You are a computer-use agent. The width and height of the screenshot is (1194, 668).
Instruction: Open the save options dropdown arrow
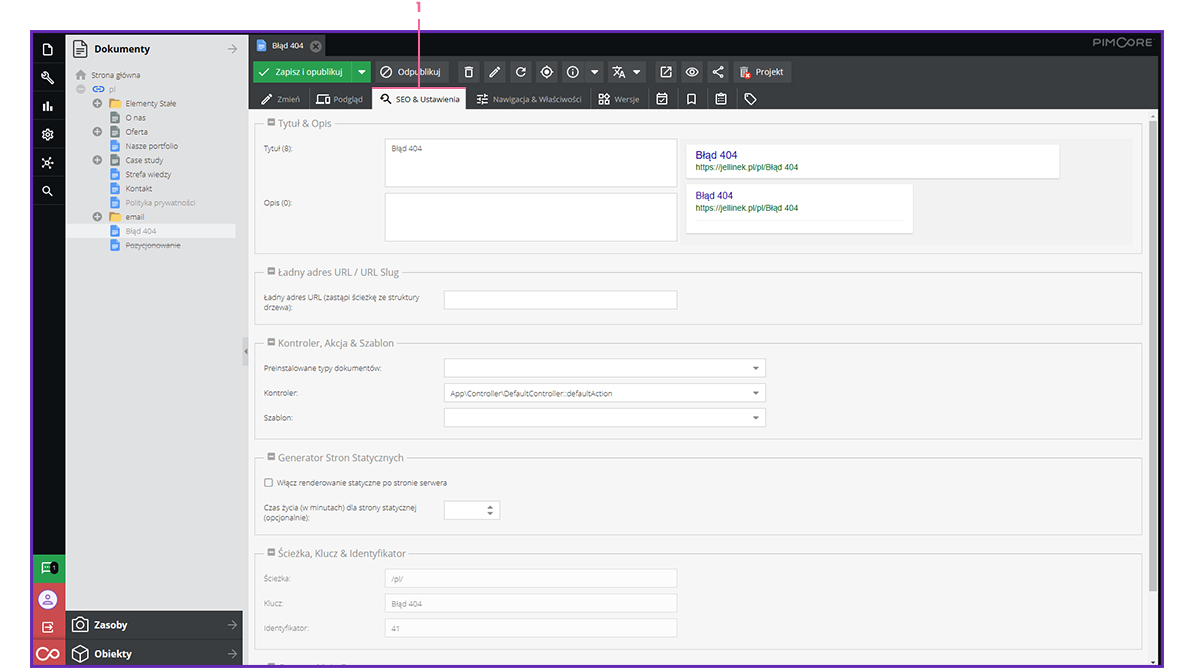tap(362, 72)
